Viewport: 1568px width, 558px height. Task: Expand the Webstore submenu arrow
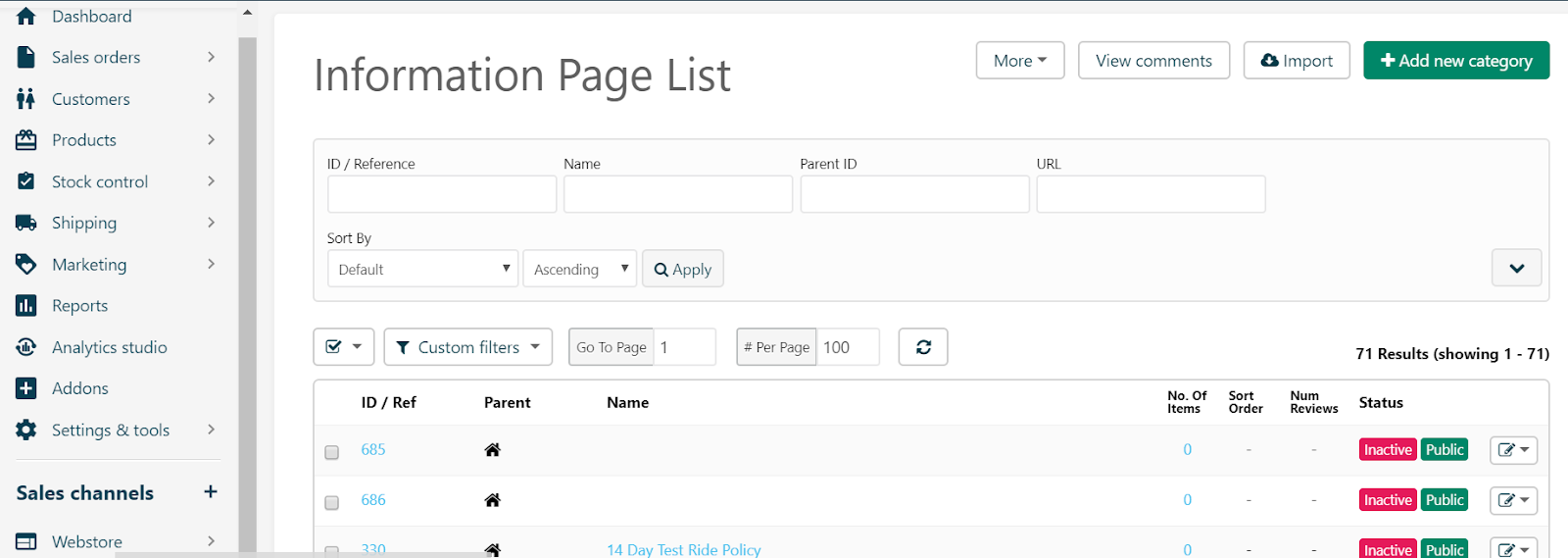(211, 540)
